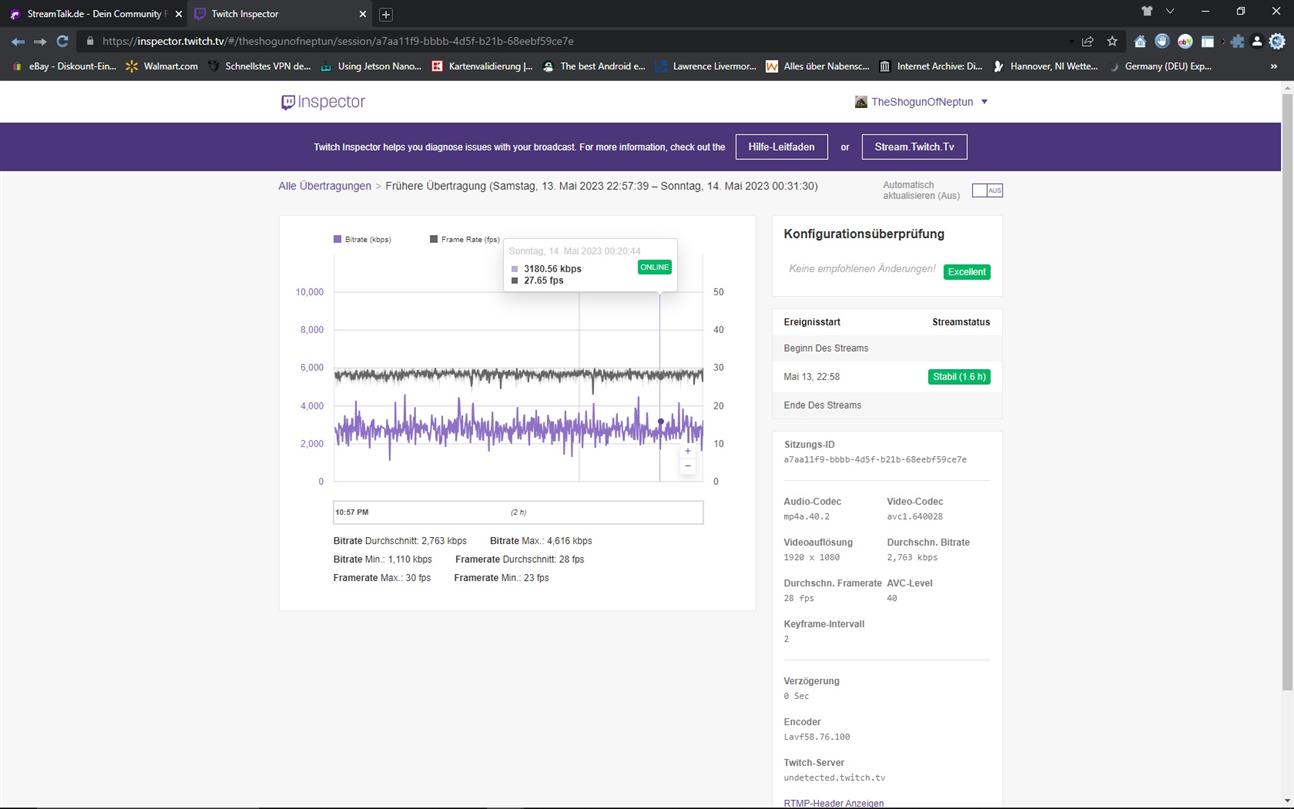Reload the page with the refresh icon
This screenshot has height=809, width=1294.
click(x=62, y=41)
